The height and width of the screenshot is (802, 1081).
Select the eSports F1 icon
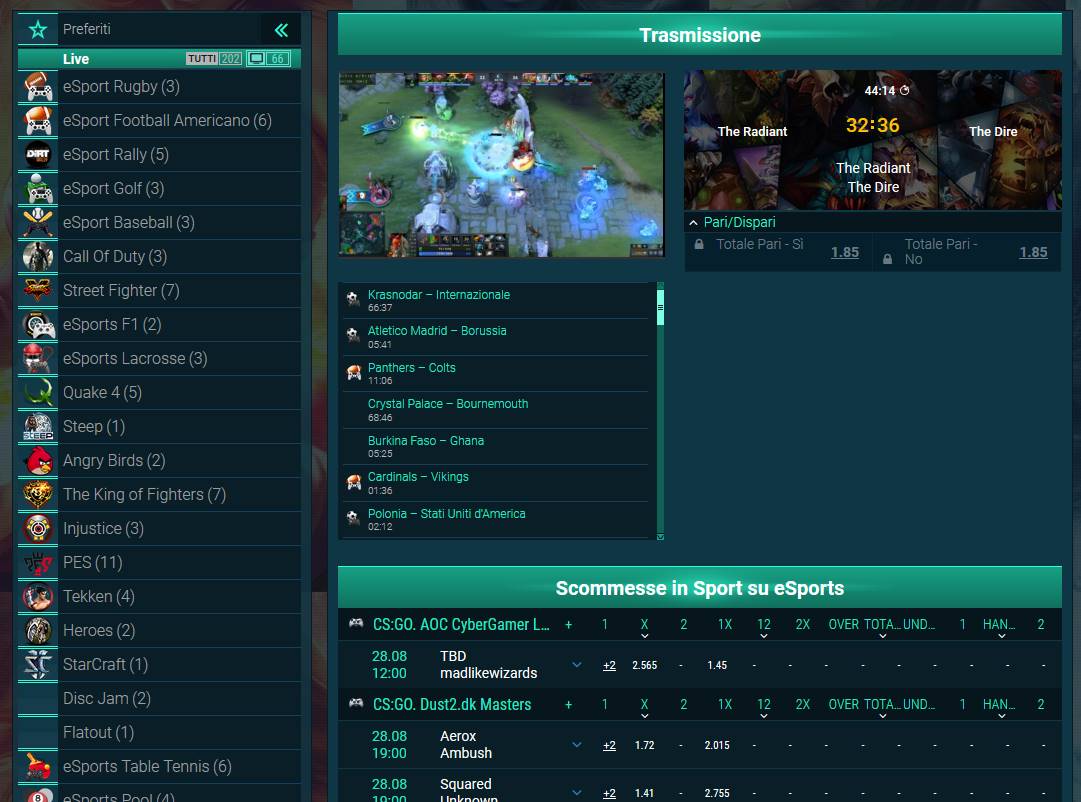(x=38, y=324)
